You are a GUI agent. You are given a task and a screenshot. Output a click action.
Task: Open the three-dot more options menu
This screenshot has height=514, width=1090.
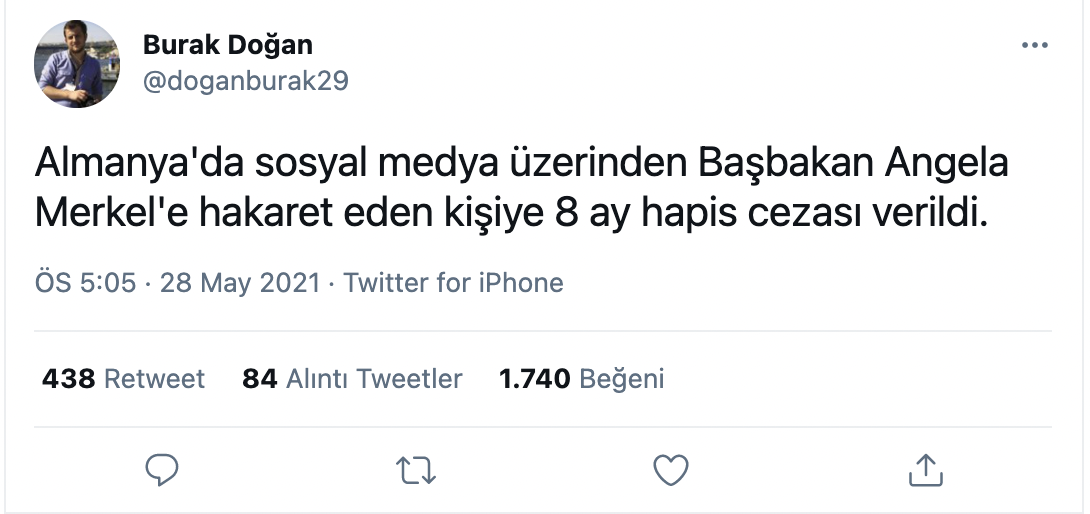tap(1034, 46)
